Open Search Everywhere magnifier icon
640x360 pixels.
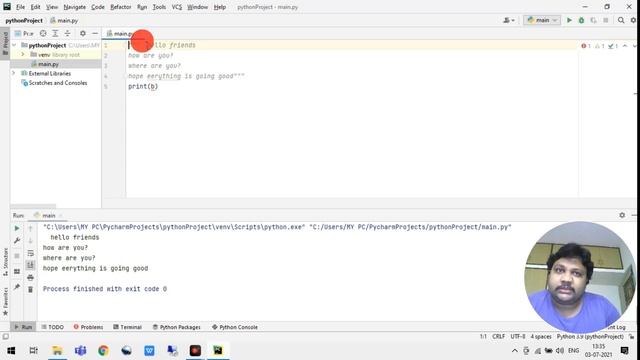point(621,20)
